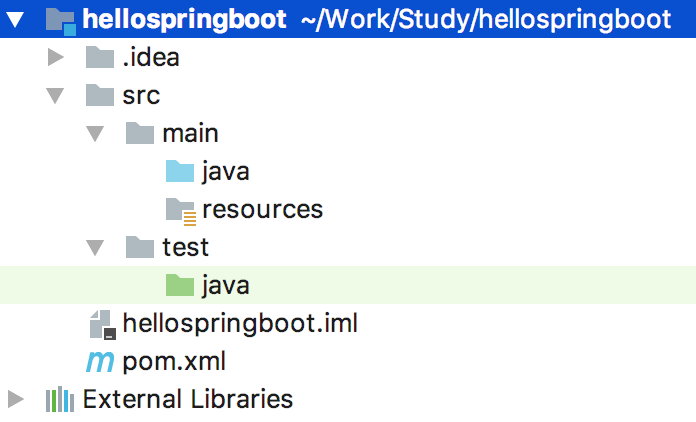696x422 pixels.
Task: Click the hellospringboot project module icon
Action: pyautogui.click(x=61, y=19)
